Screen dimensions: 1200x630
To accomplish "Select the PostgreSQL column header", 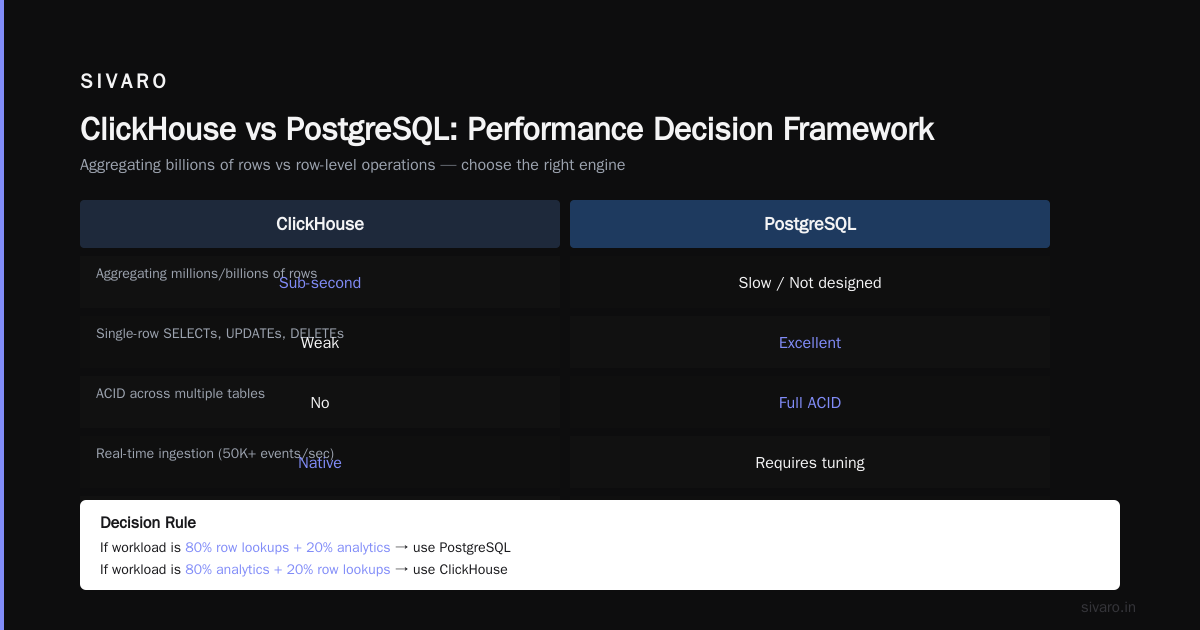I will point(810,224).
